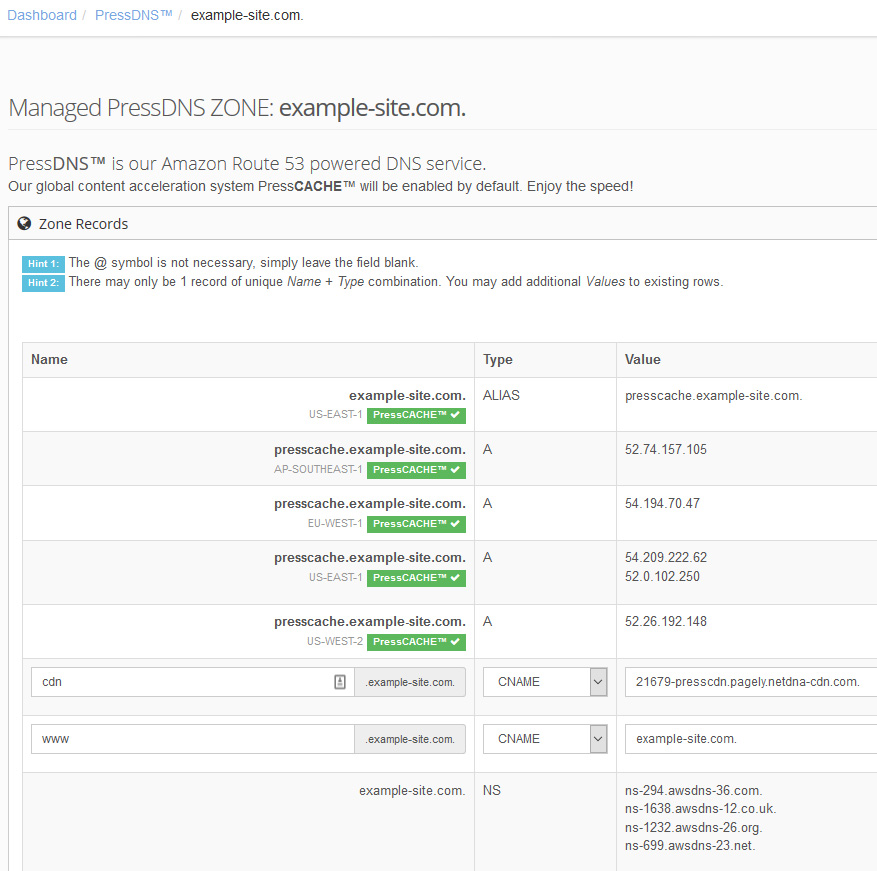Select the IP value 52.26.192.148
Screen dimensions: 877x871
tap(666, 622)
